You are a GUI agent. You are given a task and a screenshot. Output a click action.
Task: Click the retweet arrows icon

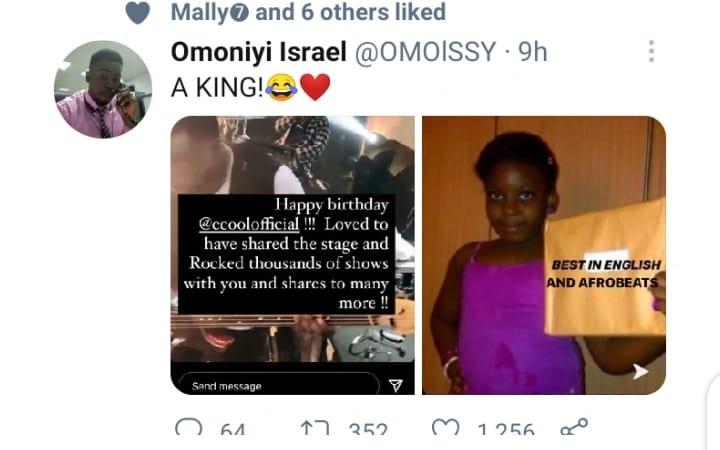(x=312, y=428)
